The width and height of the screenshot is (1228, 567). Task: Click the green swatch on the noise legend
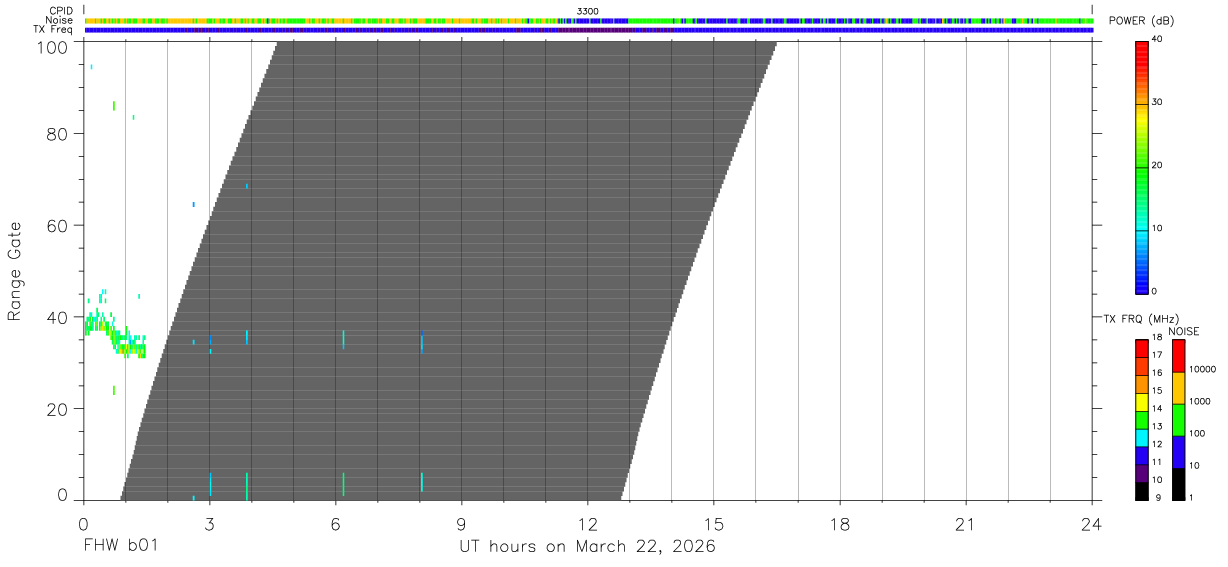1178,420
